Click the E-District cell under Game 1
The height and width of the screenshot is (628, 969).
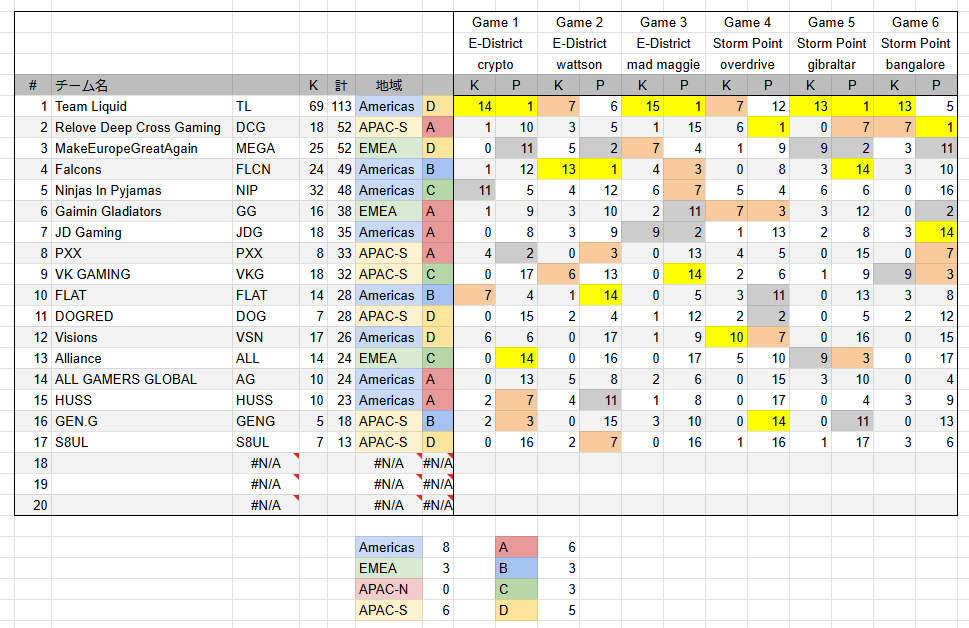point(496,43)
